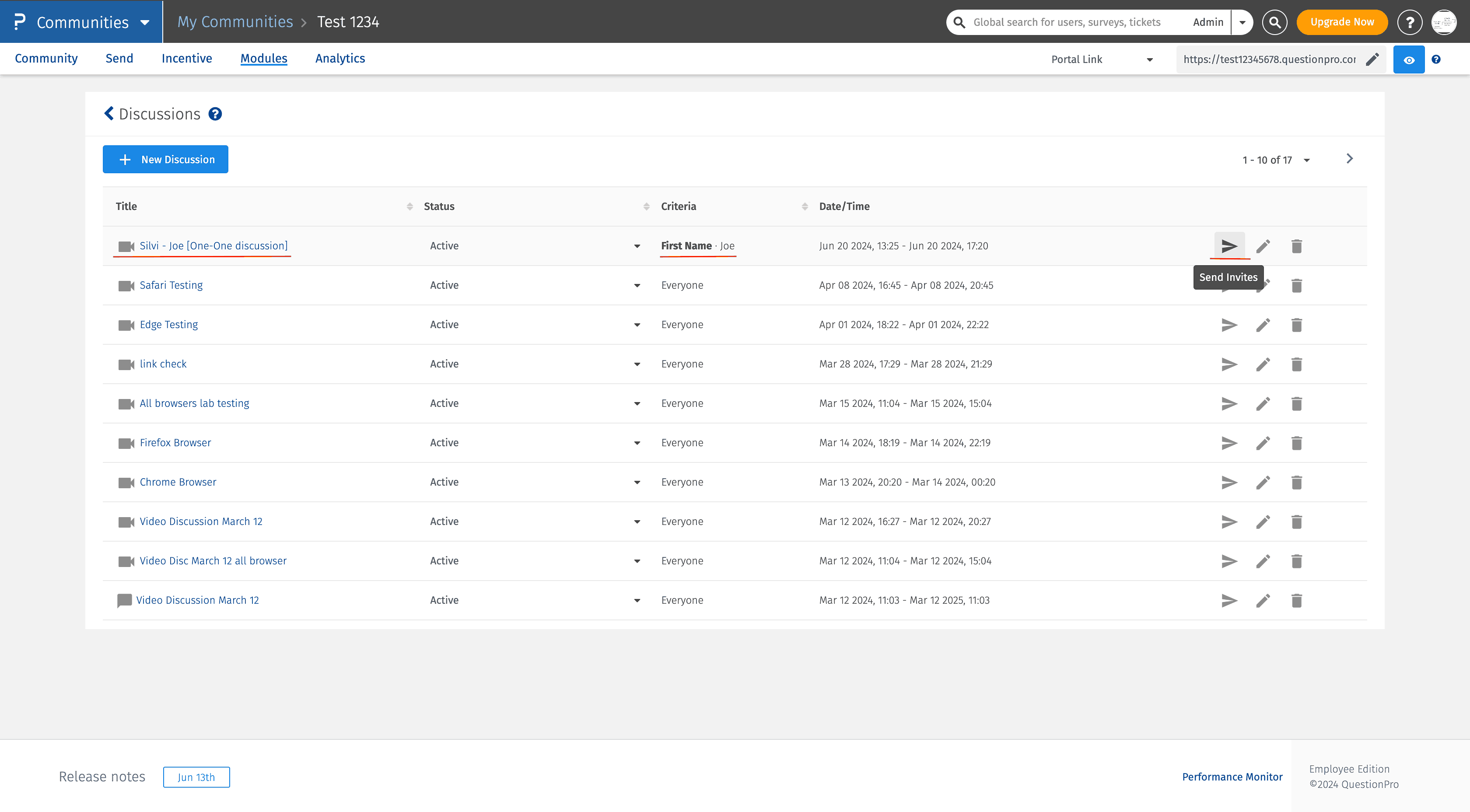This screenshot has width=1470, height=812.
Task: Open the Incentive tab
Action: (x=187, y=58)
